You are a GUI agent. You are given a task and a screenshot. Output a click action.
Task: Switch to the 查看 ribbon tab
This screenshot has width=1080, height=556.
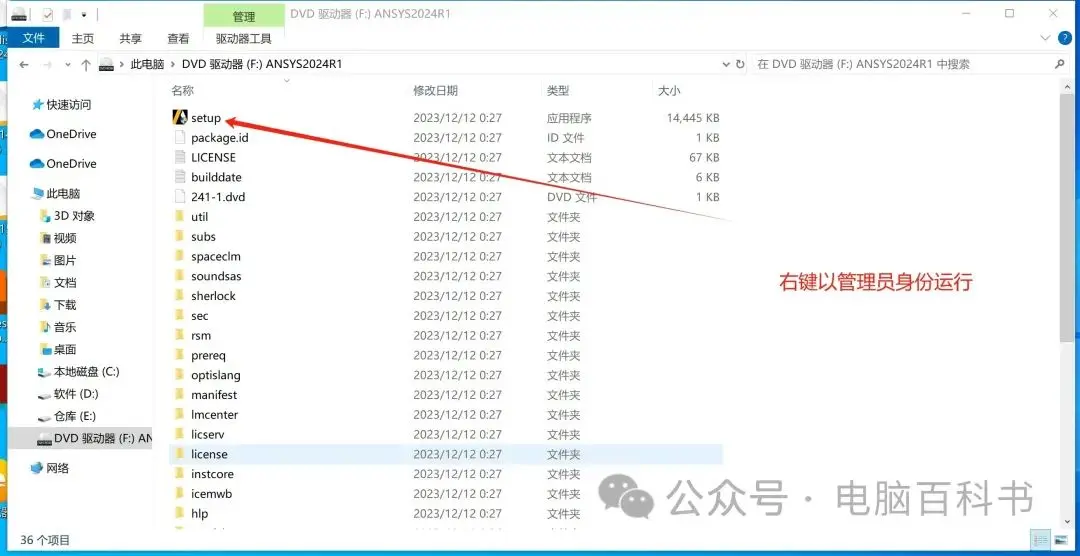click(178, 39)
